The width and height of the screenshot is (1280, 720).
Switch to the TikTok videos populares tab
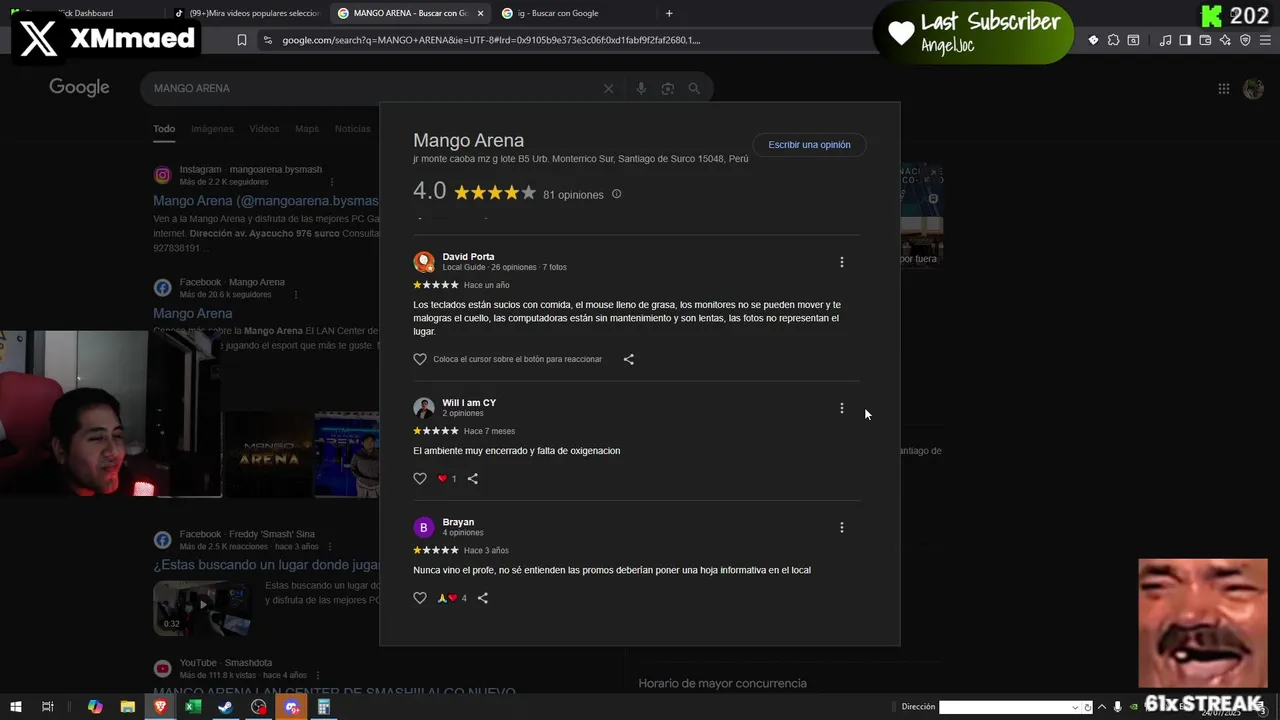click(246, 13)
